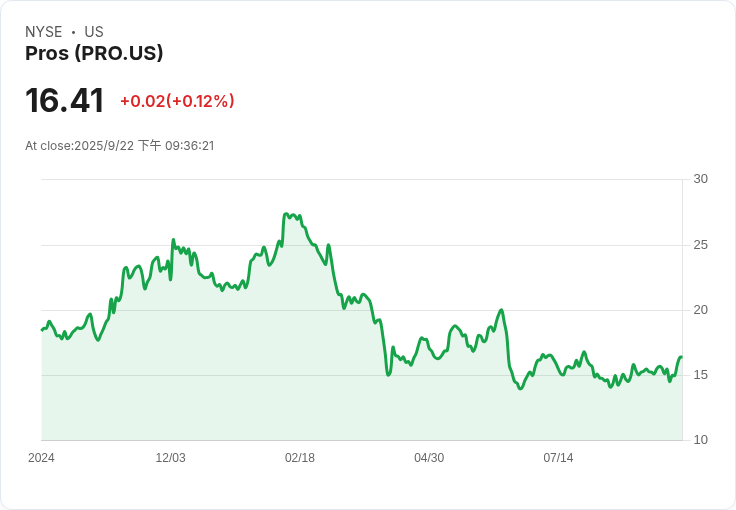The height and width of the screenshot is (510, 736).
Task: Click the leftmost start of the price line
Action: pyautogui.click(x=42, y=329)
